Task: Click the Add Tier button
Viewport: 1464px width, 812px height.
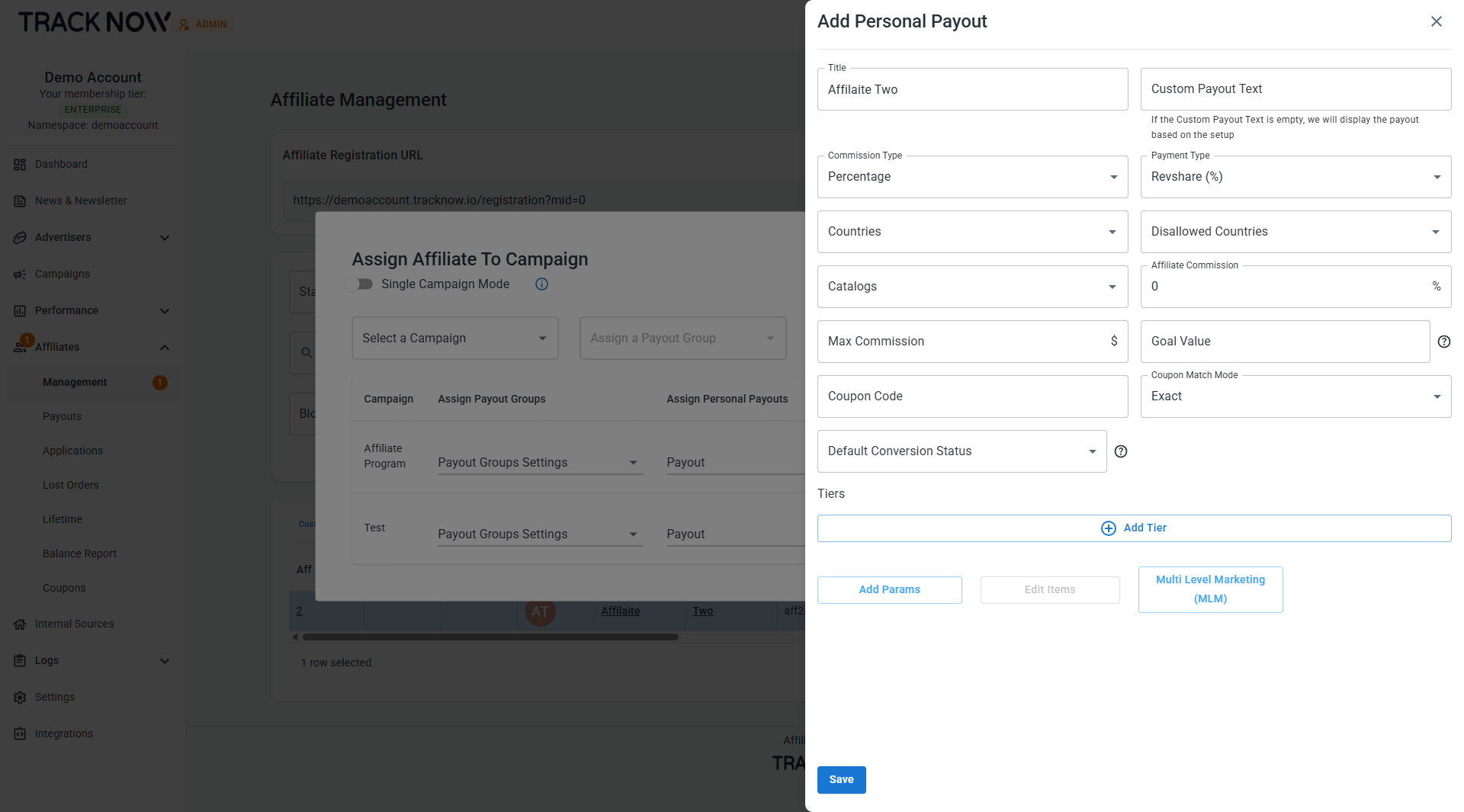Action: click(1133, 528)
